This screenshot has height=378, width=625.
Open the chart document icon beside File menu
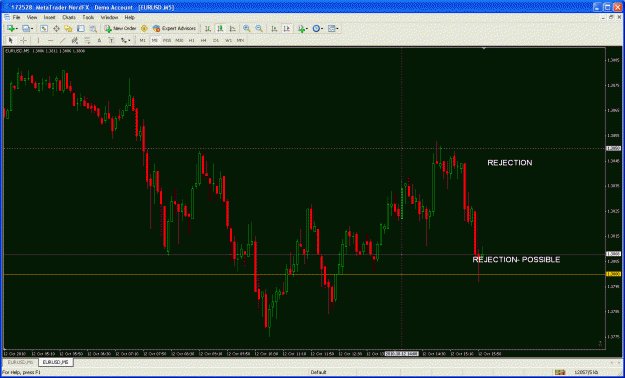(6, 18)
